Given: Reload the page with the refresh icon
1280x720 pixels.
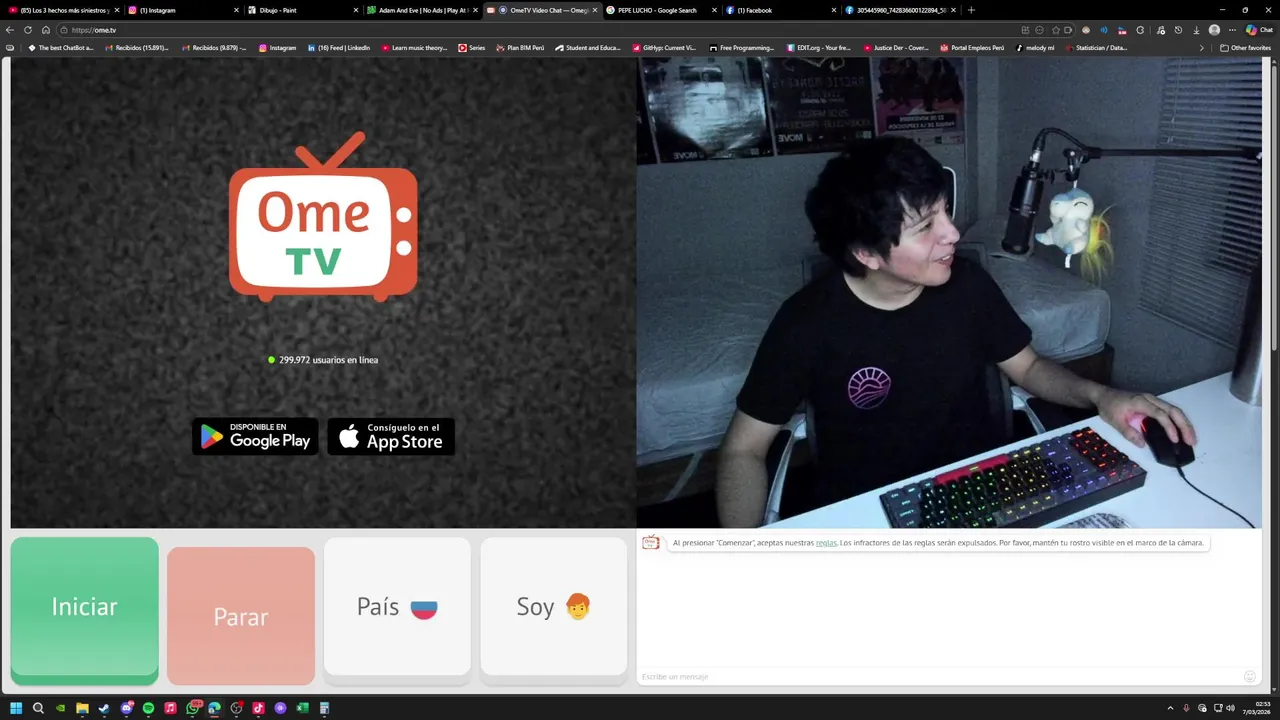Looking at the screenshot, I should tap(28, 30).
